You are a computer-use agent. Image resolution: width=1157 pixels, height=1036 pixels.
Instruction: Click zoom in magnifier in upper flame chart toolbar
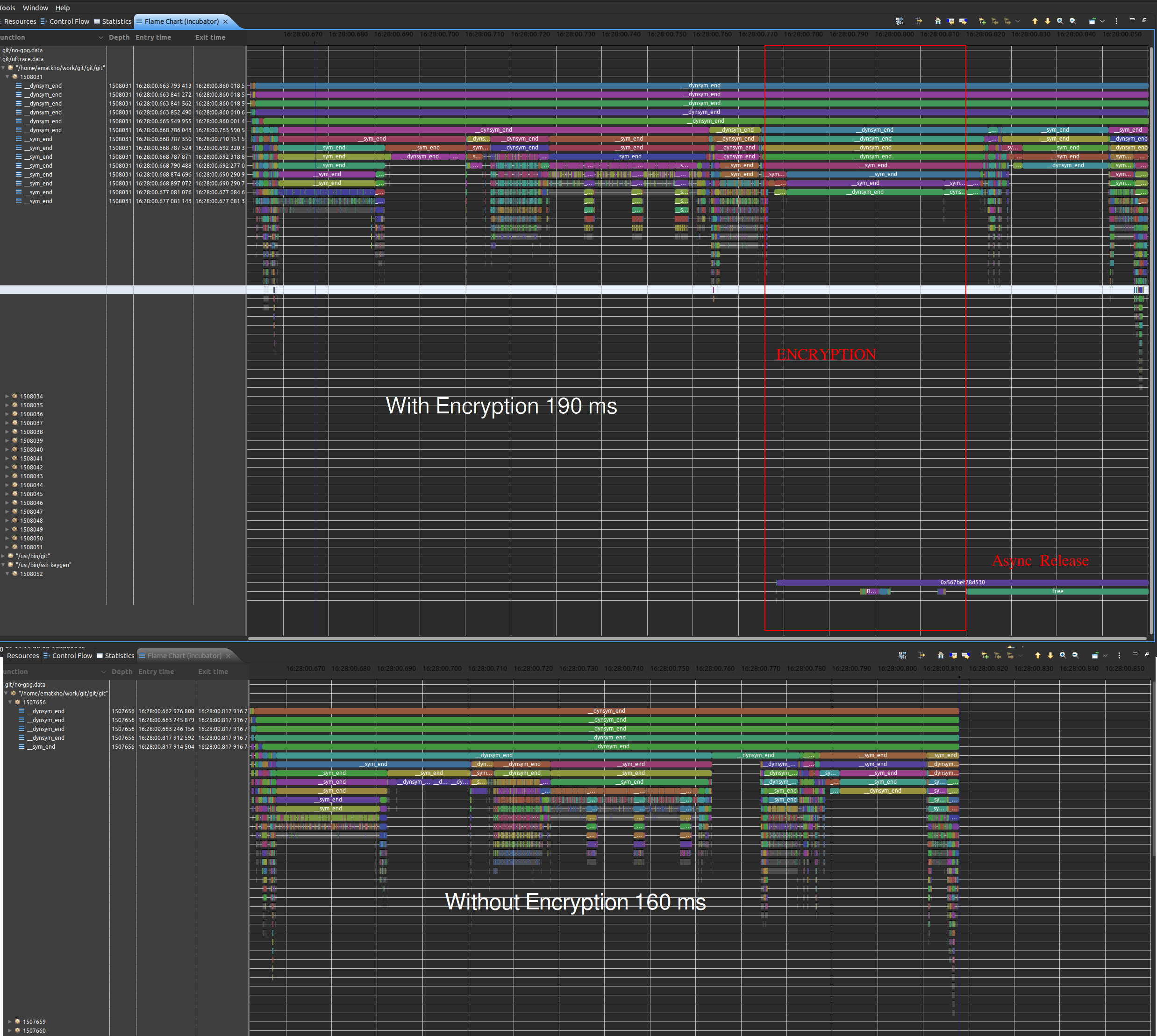coord(1060,21)
